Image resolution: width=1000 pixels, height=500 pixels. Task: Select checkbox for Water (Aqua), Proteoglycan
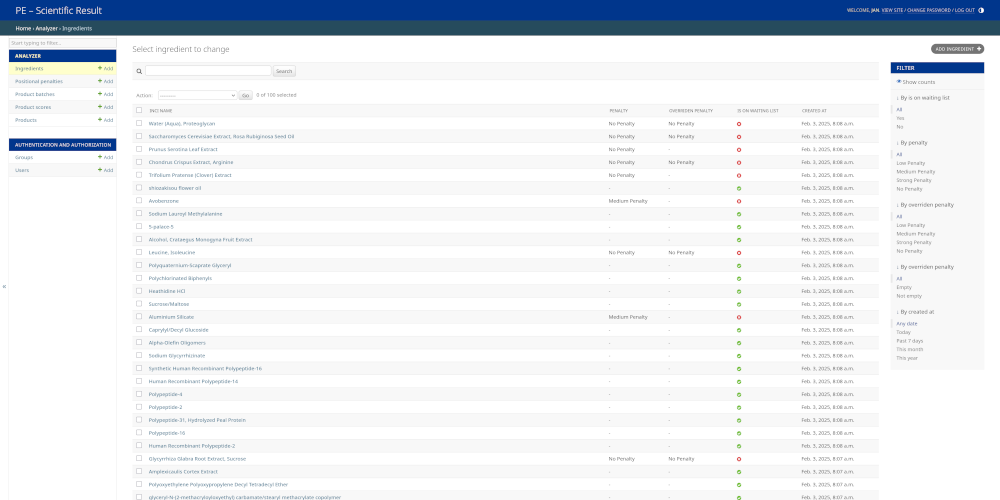pyautogui.click(x=139, y=123)
